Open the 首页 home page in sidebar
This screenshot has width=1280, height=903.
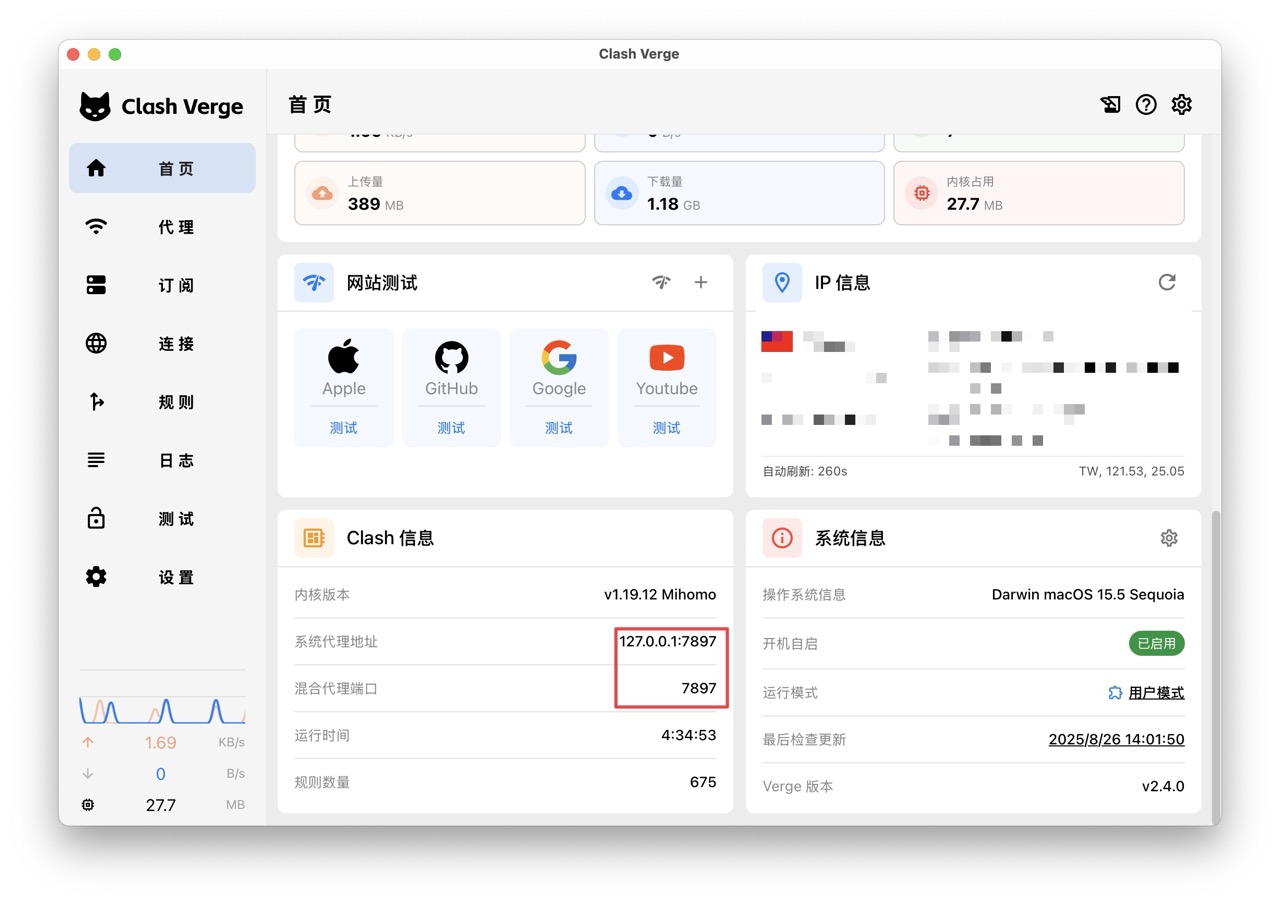point(162,168)
